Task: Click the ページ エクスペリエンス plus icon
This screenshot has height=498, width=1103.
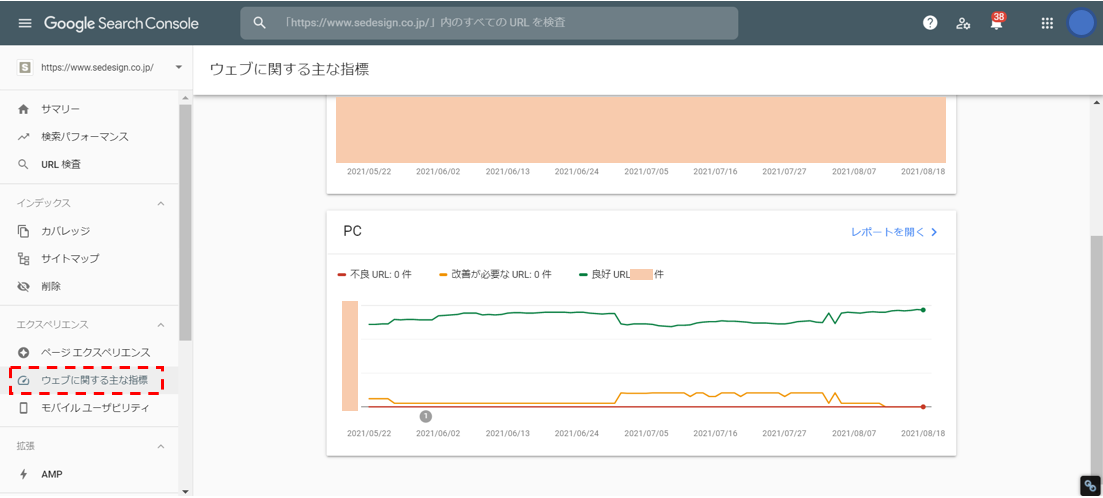Action: 23,352
